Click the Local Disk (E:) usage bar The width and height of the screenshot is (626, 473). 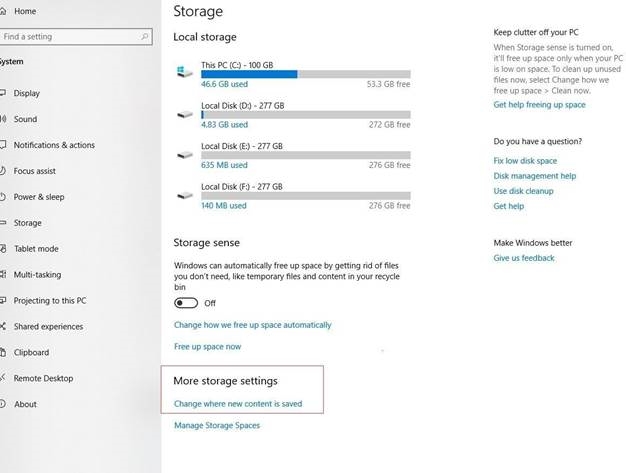point(305,155)
